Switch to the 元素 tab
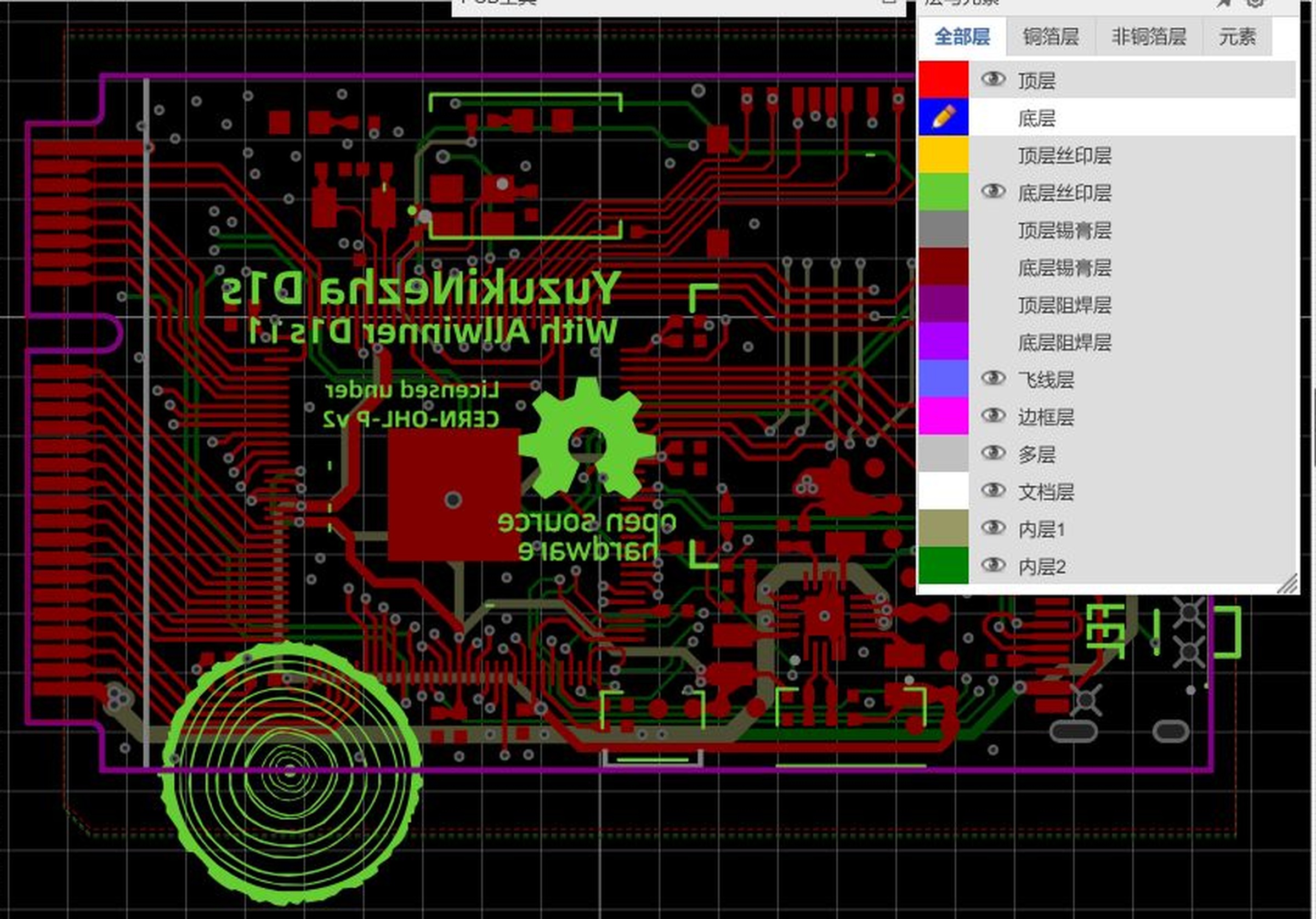This screenshot has height=919, width=1316. point(1237,37)
